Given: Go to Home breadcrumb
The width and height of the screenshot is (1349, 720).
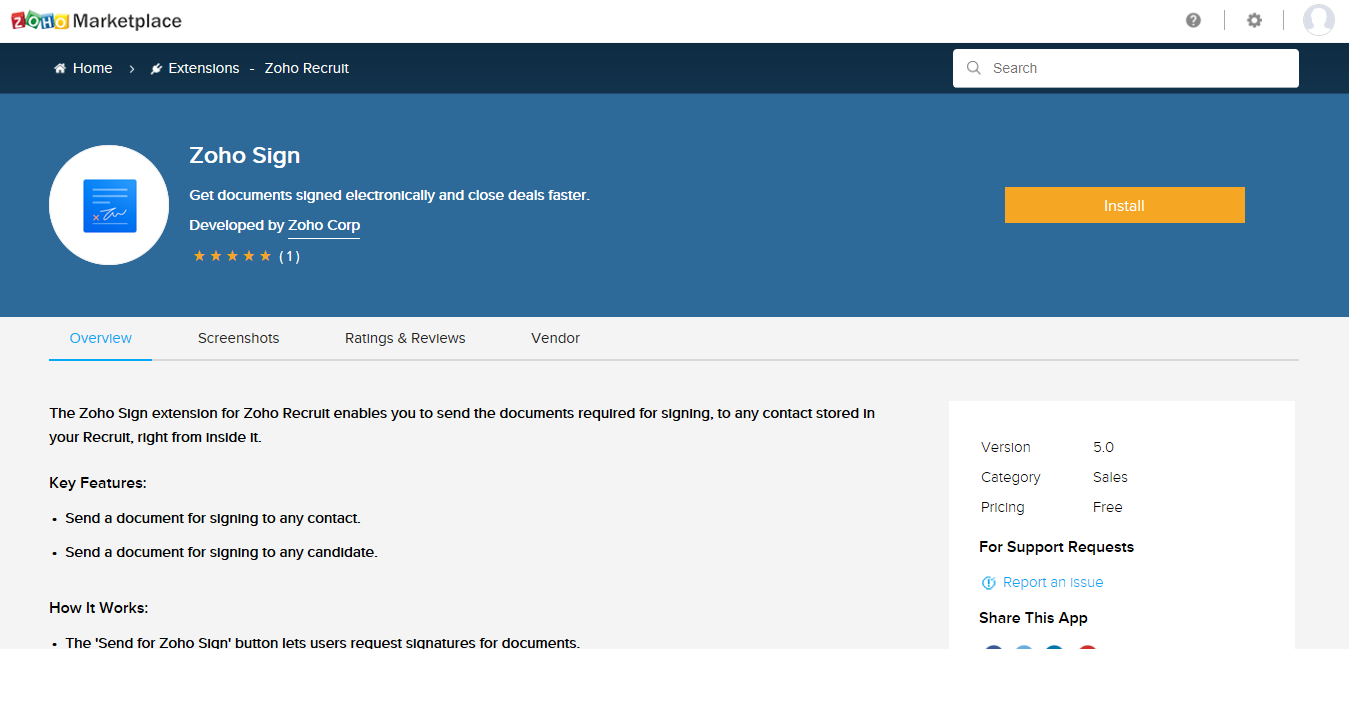Looking at the screenshot, I should click(92, 68).
